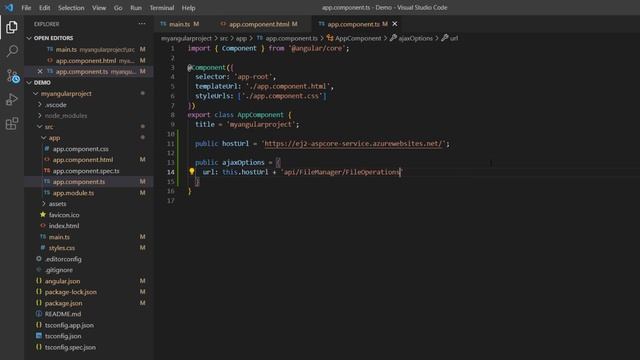Image resolution: width=640 pixels, height=360 pixels.
Task: Open the Search view in activity bar
Action: point(12,51)
